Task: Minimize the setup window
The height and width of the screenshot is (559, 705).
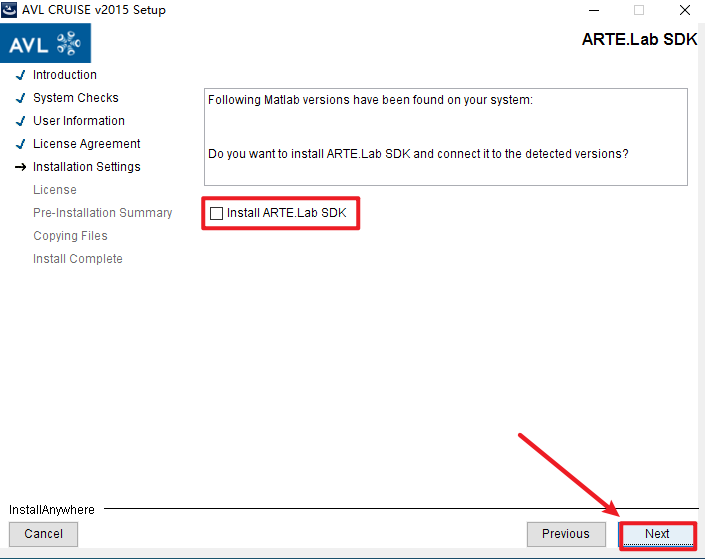Action: [592, 10]
